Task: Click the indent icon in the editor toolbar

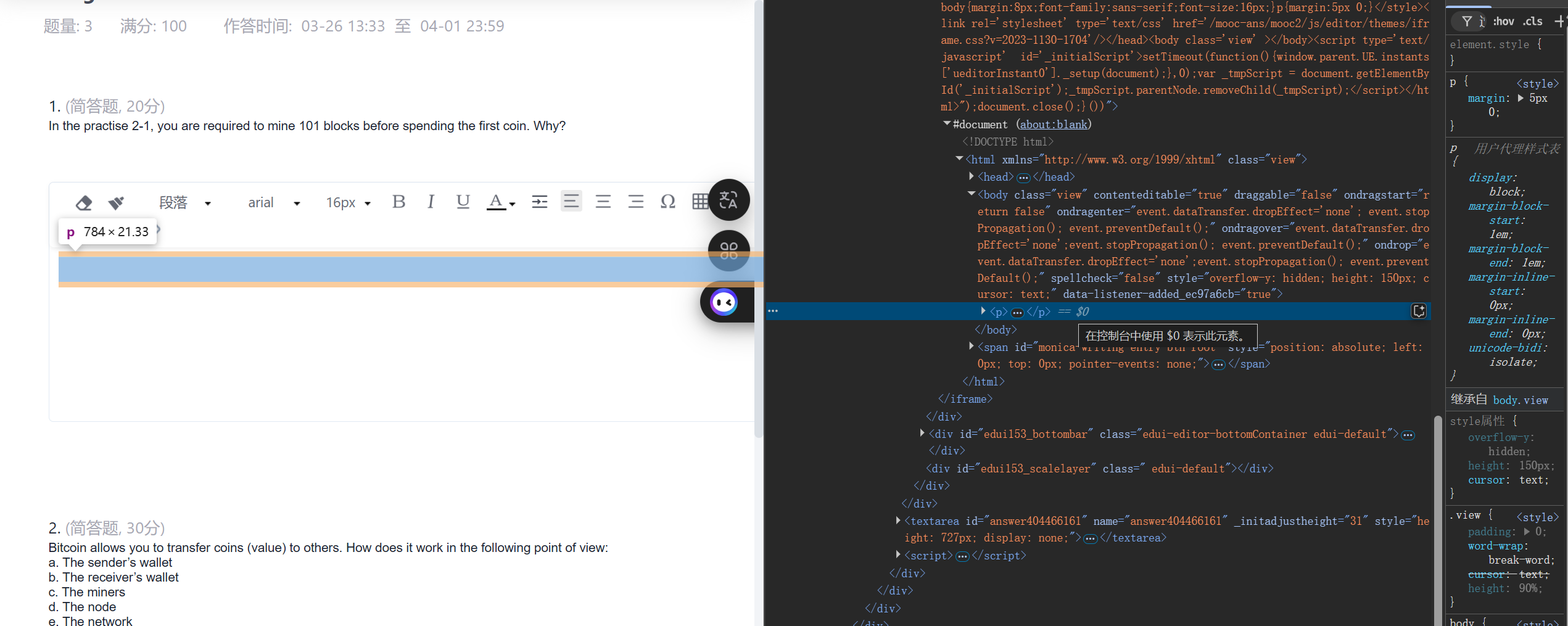Action: coord(539,202)
